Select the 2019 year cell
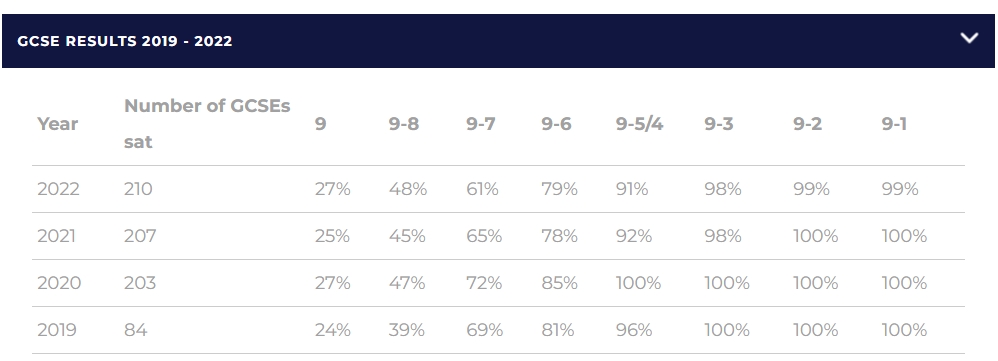 coord(57,330)
